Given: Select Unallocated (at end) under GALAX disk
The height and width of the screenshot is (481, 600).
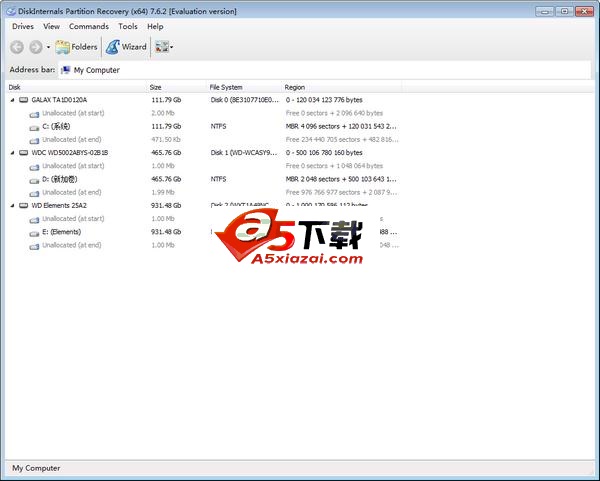Looking at the screenshot, I should pyautogui.click(x=72, y=139).
